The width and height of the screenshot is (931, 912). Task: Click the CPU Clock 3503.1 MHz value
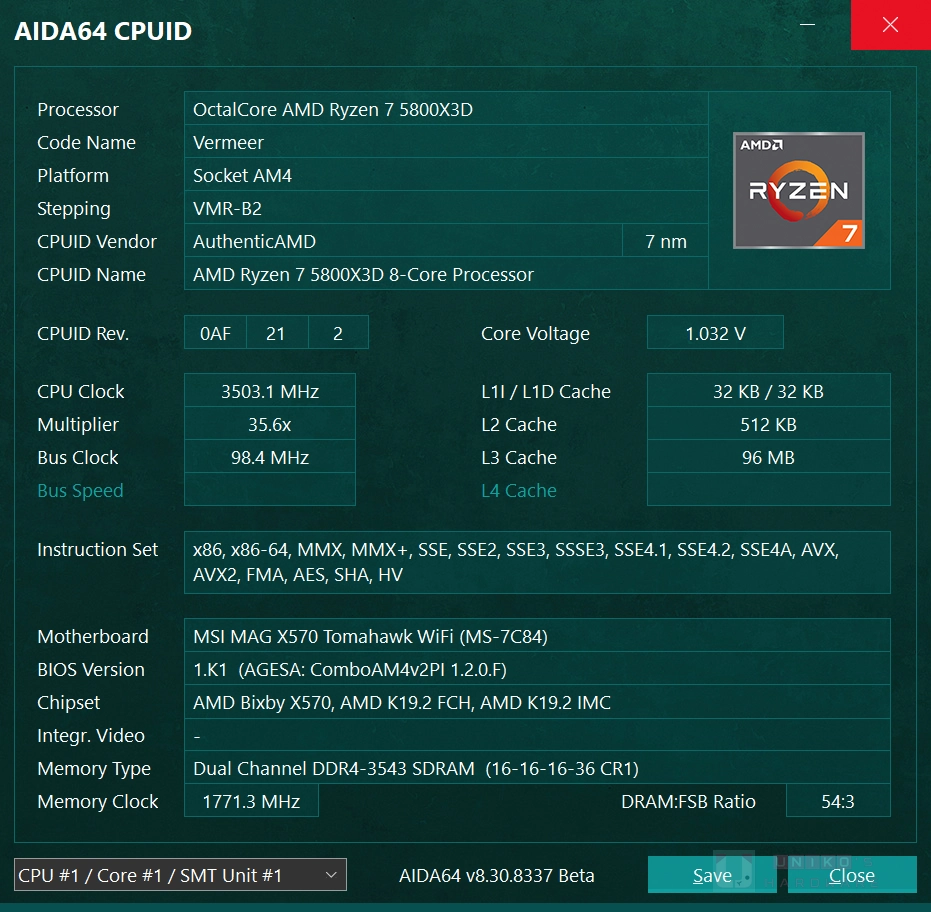pos(270,391)
